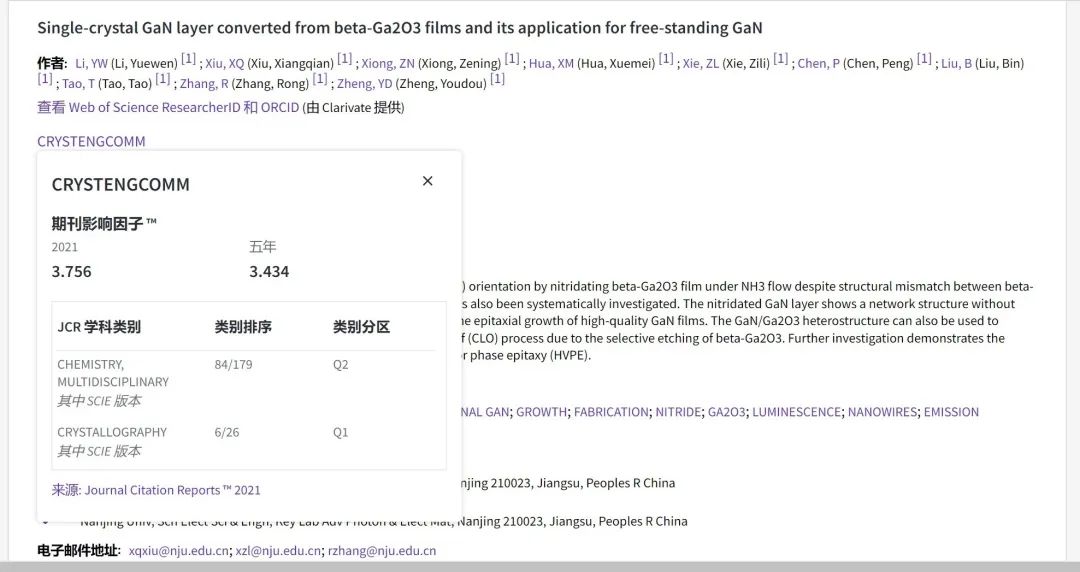
Task: Click the EMISSION keyword link
Action: pyautogui.click(x=951, y=412)
